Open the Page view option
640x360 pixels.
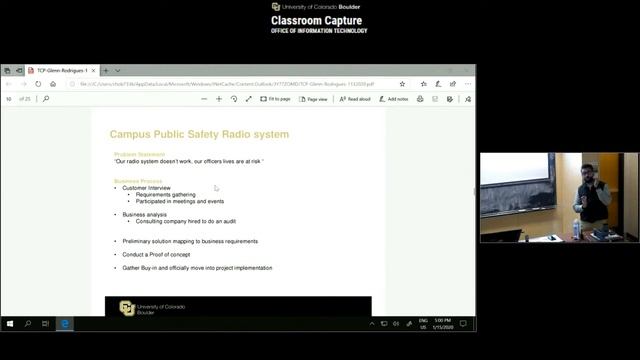pos(313,99)
